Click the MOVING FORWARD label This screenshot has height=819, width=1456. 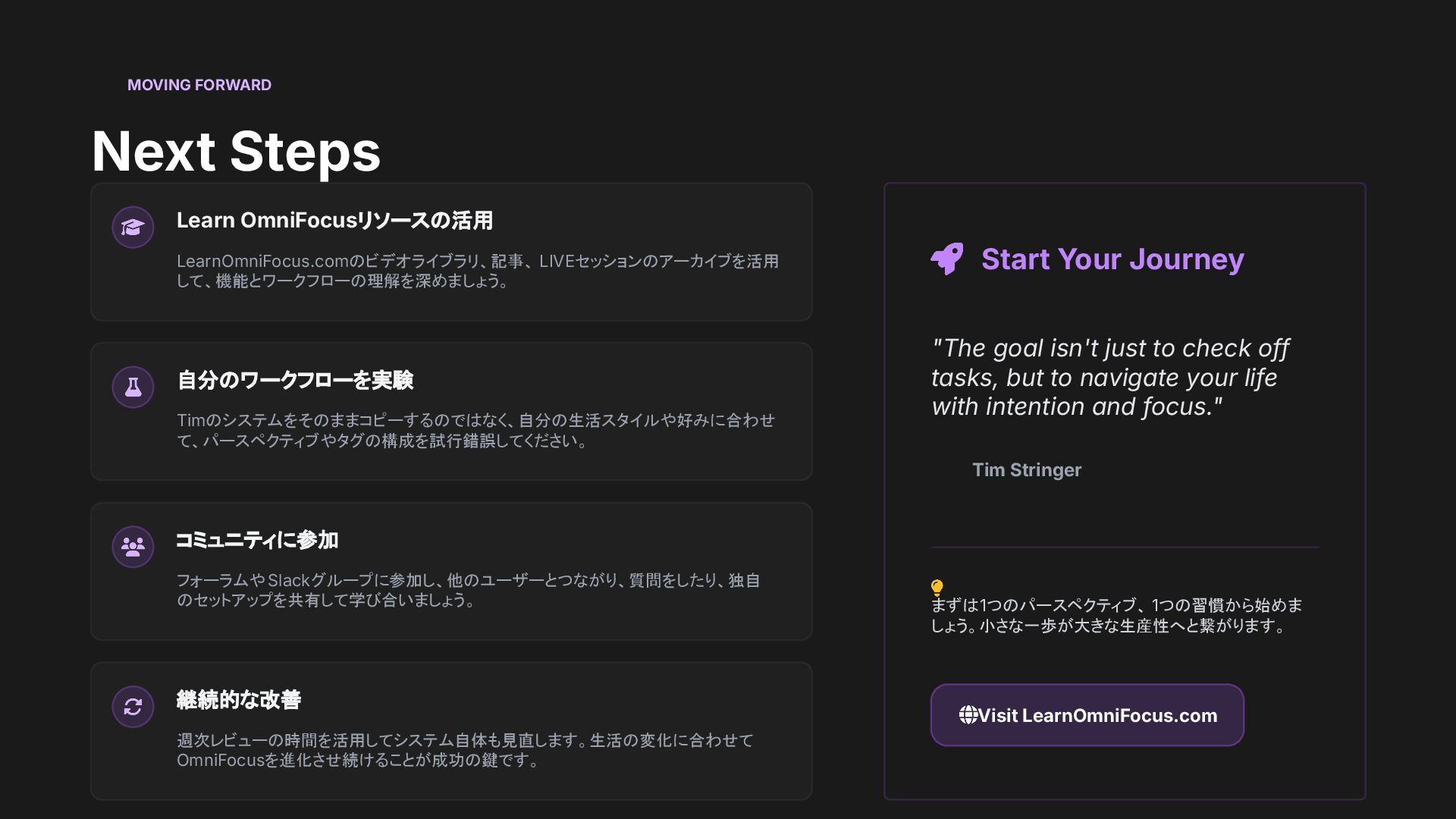[199, 85]
